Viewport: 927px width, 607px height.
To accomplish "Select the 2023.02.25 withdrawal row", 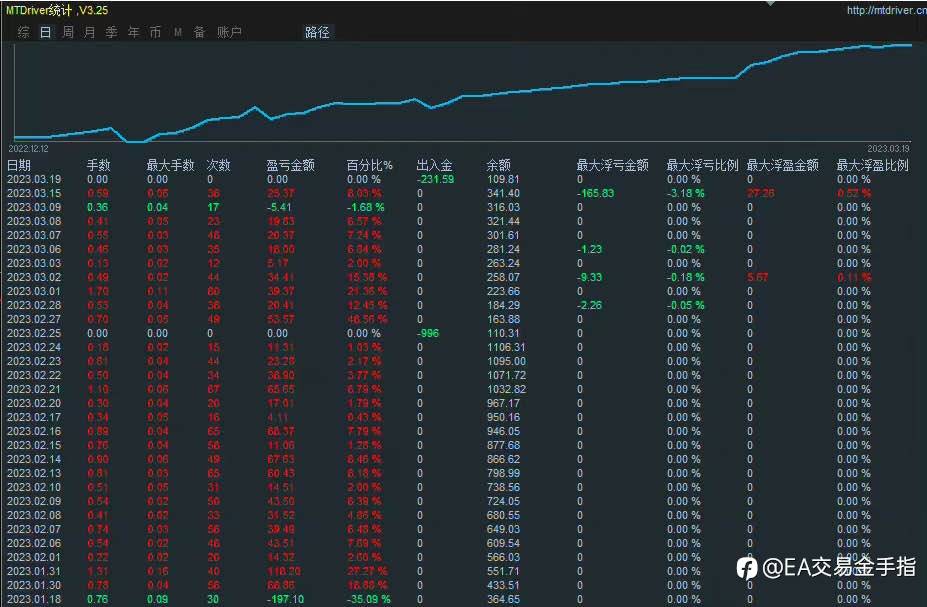I will tap(464, 333).
